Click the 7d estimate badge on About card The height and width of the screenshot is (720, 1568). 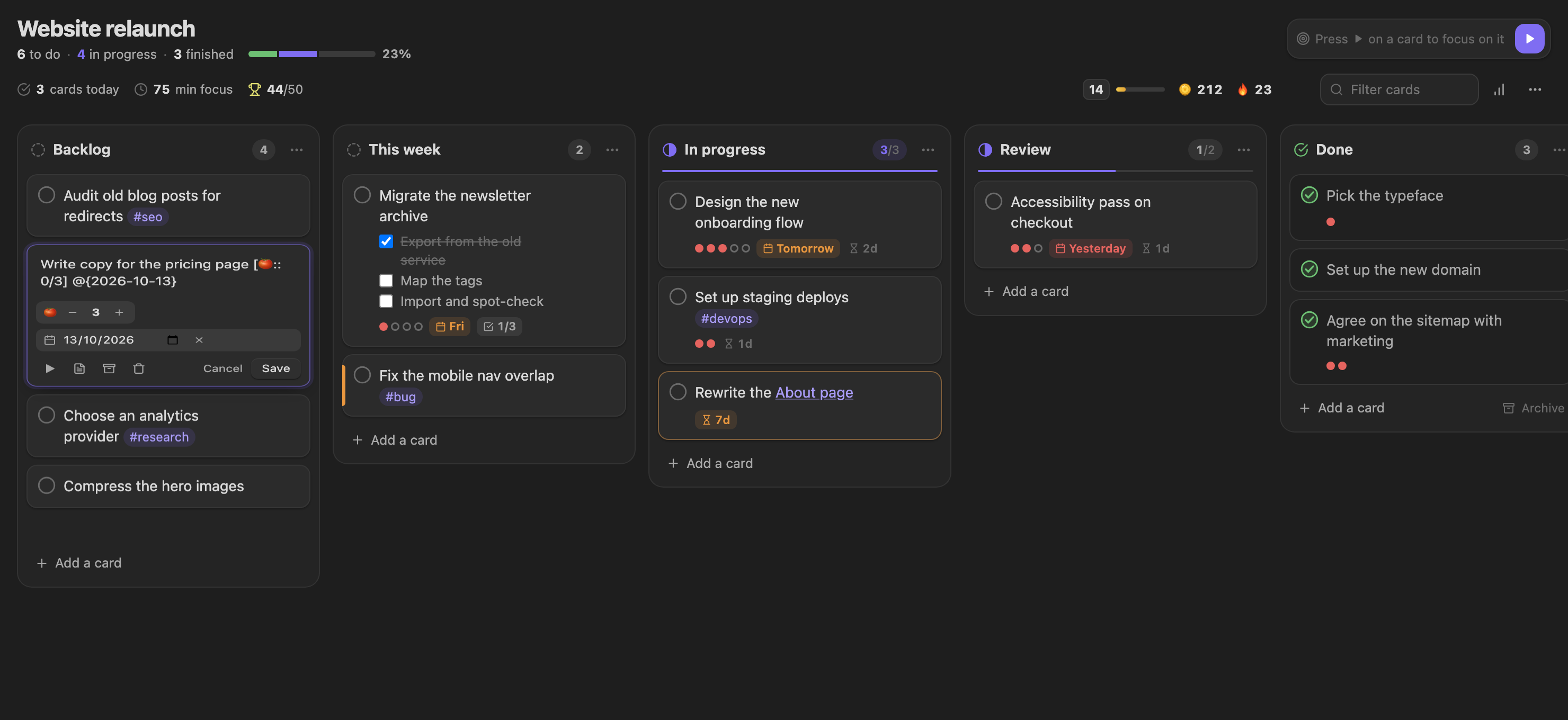pos(716,420)
